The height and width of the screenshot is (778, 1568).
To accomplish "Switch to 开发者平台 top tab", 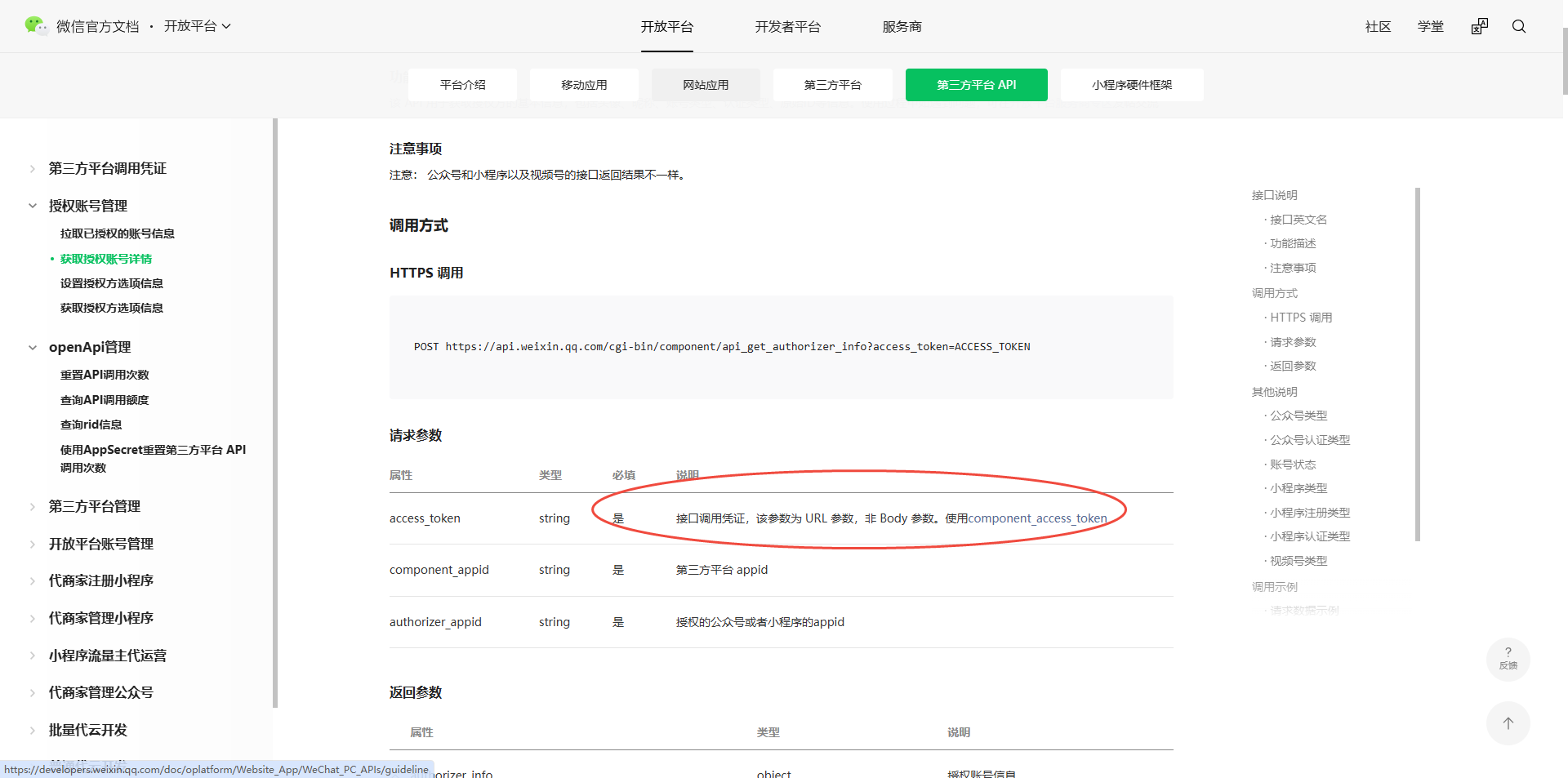I will coord(788,26).
